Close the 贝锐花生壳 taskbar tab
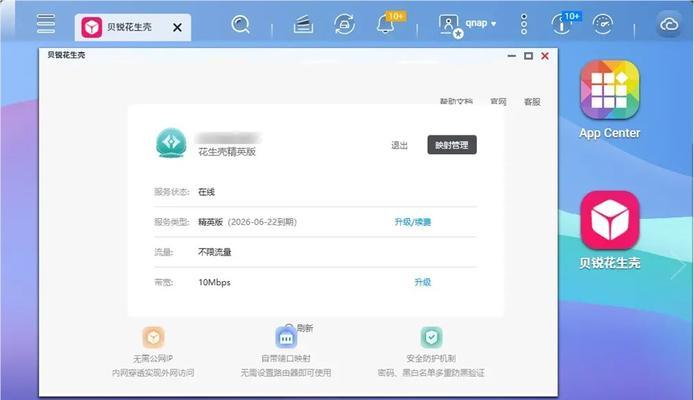Viewport: 694px width, 400px height. click(177, 27)
